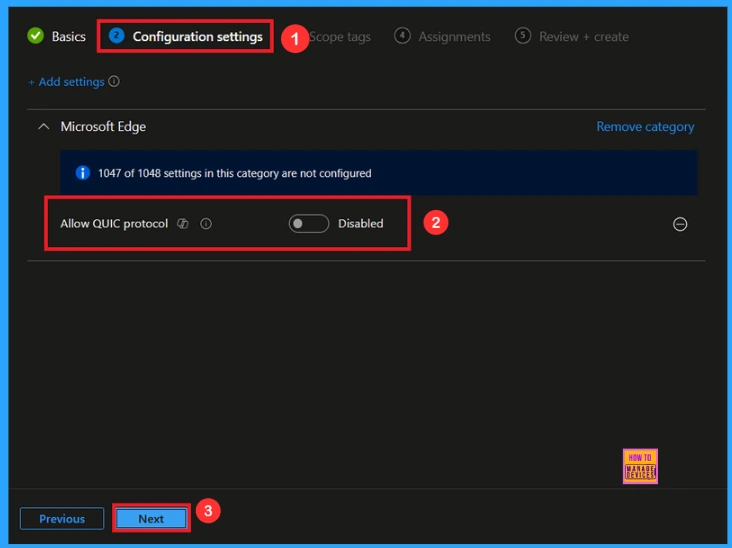Go to the Scope tags step
Image resolution: width=732 pixels, height=548 pixels.
pos(340,37)
